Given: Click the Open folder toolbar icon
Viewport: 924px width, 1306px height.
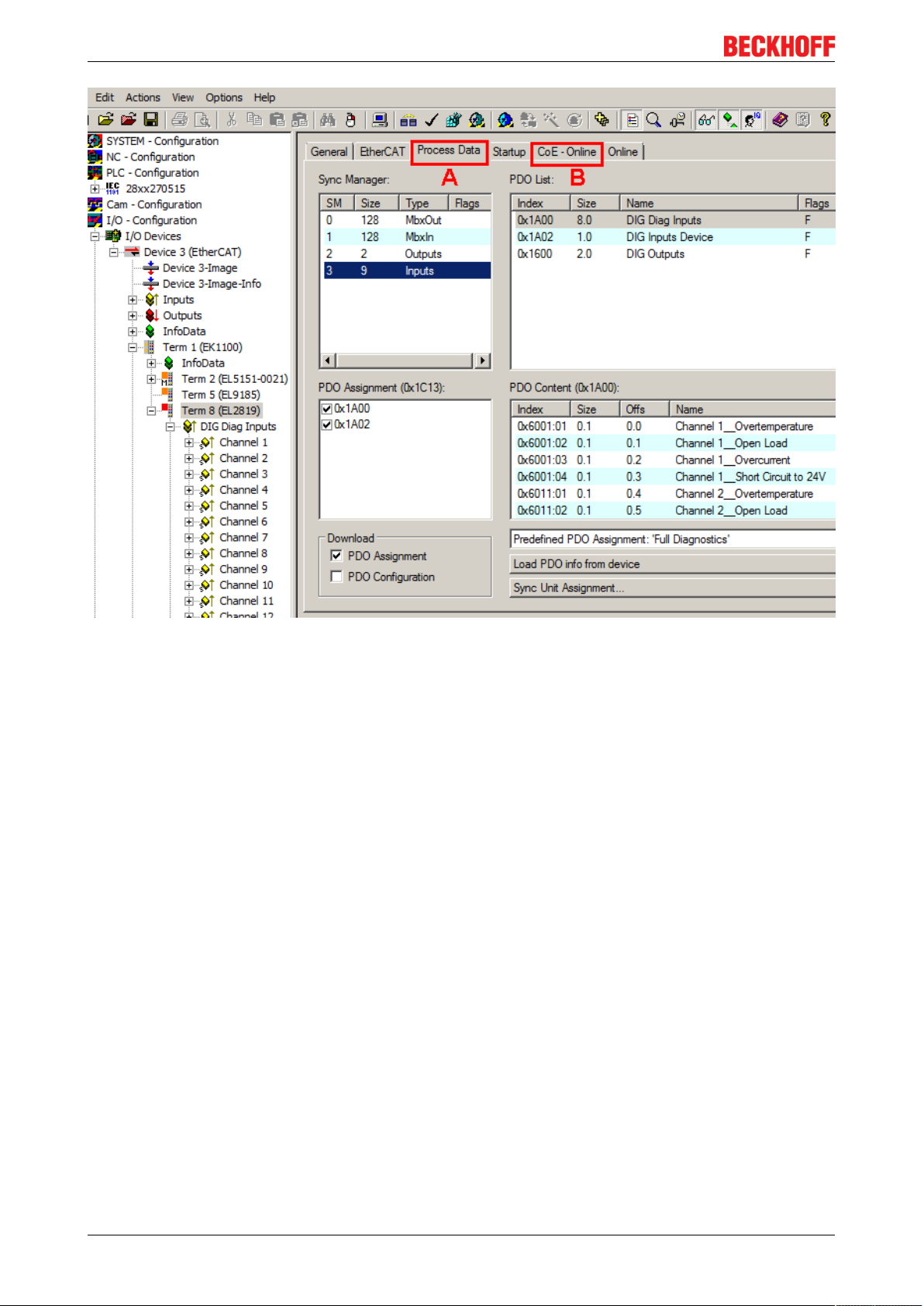Looking at the screenshot, I should point(106,119).
